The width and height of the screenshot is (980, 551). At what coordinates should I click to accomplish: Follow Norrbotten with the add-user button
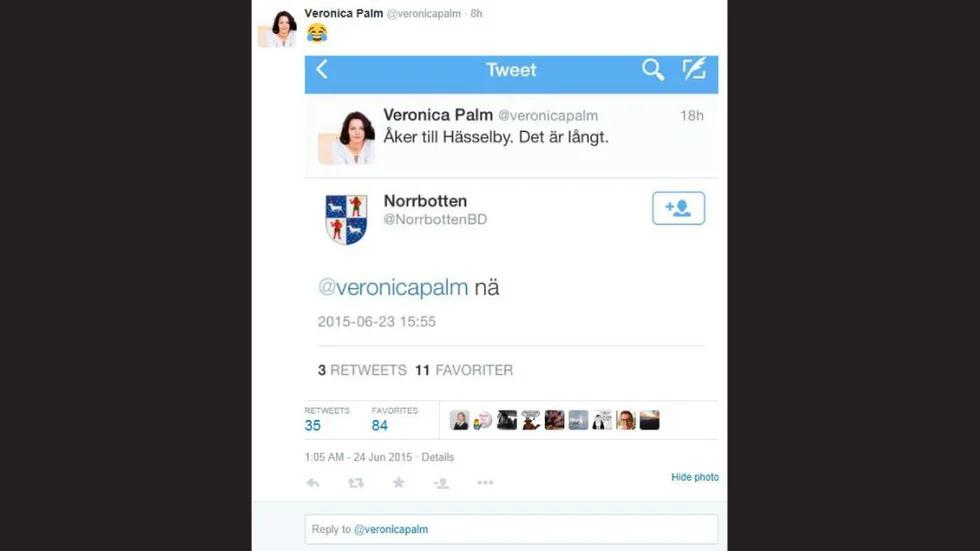coord(678,208)
